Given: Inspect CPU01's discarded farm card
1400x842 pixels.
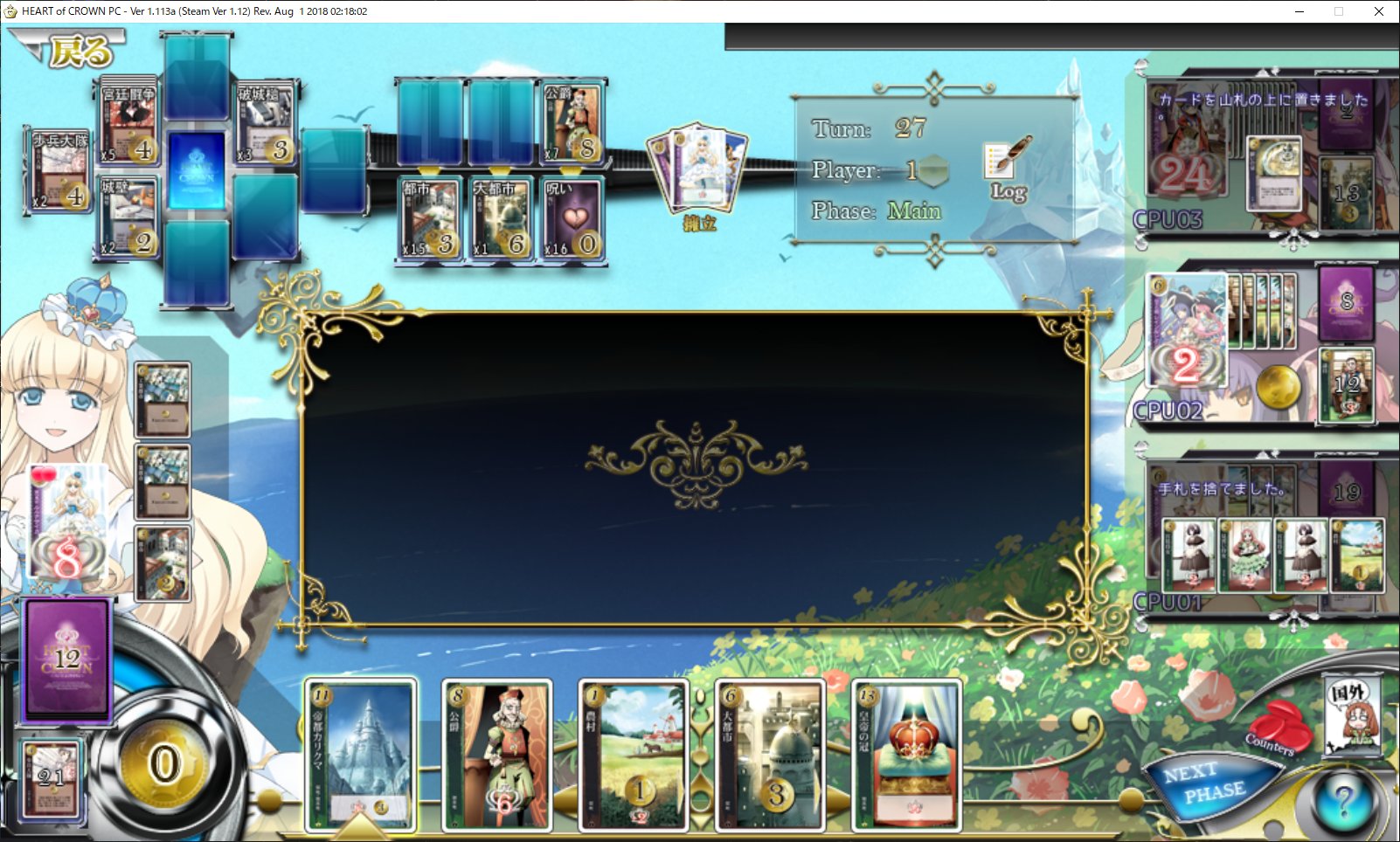Looking at the screenshot, I should click(1357, 556).
